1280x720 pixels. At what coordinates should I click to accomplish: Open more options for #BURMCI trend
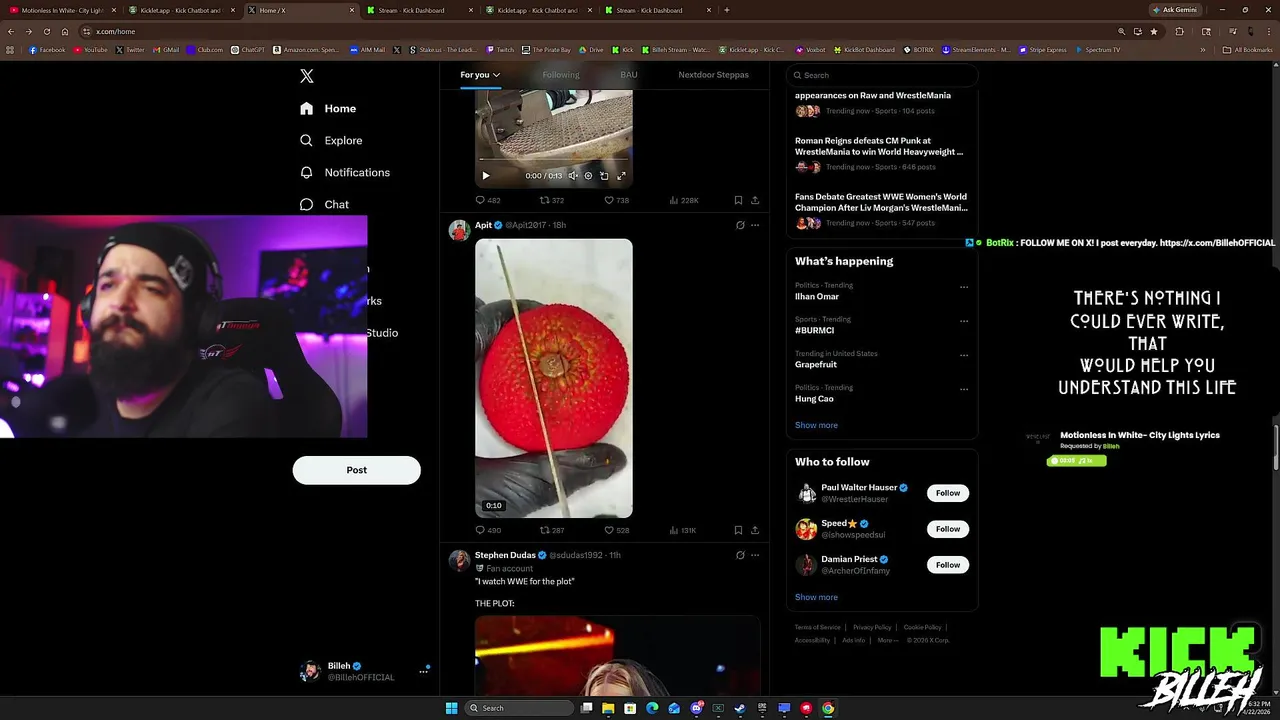(x=964, y=321)
